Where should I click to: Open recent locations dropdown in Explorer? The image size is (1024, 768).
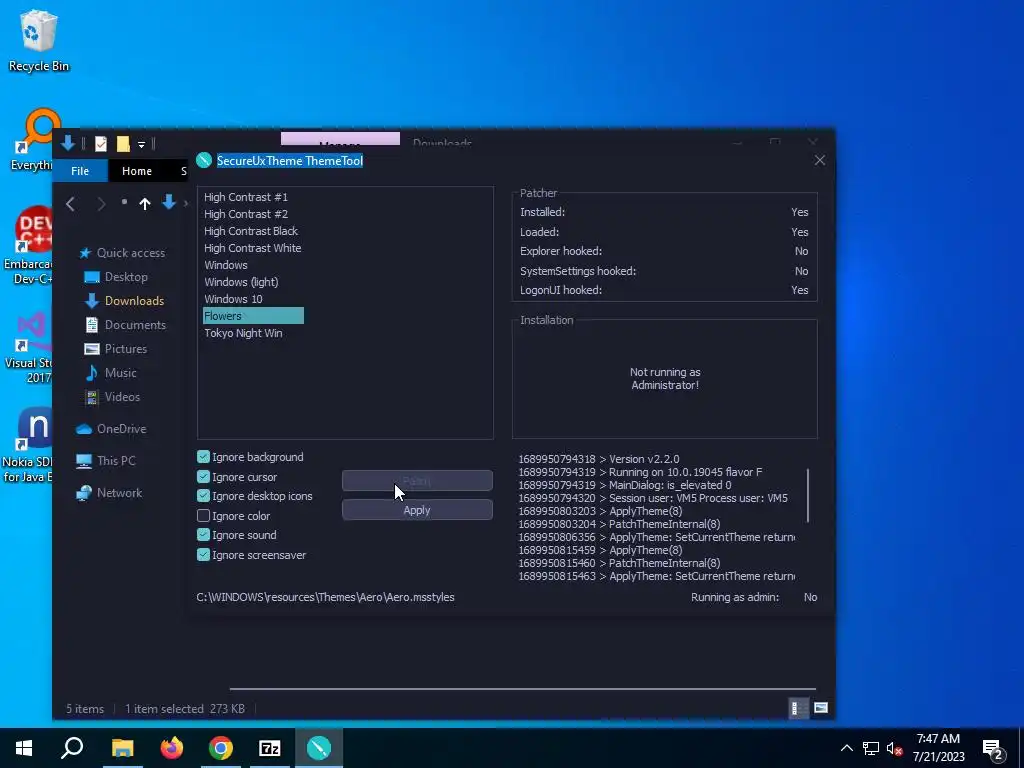tap(124, 202)
